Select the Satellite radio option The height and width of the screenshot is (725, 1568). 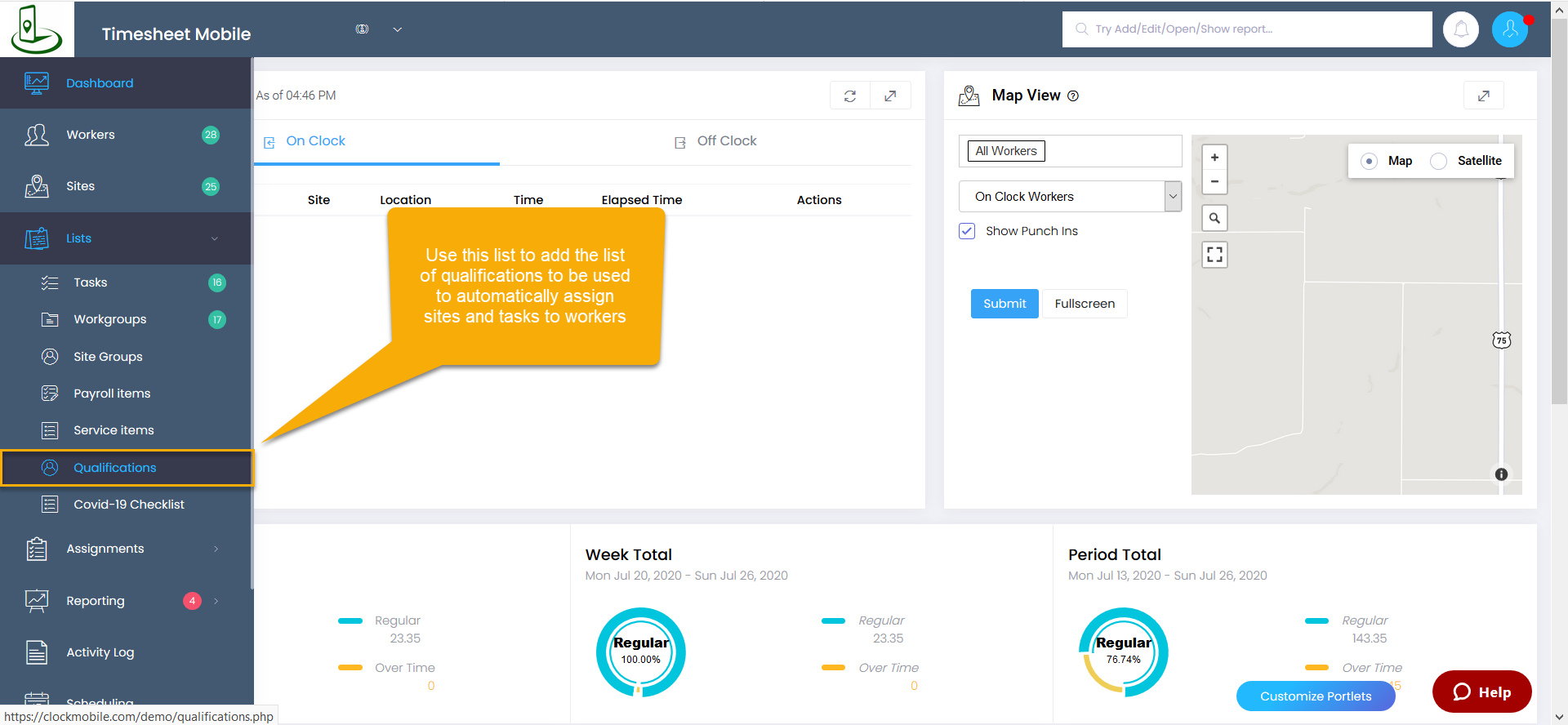1439,161
